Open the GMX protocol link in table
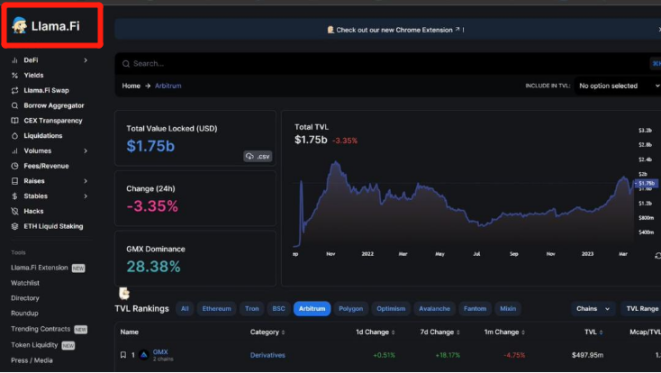The height and width of the screenshot is (373, 661). [x=160, y=352]
